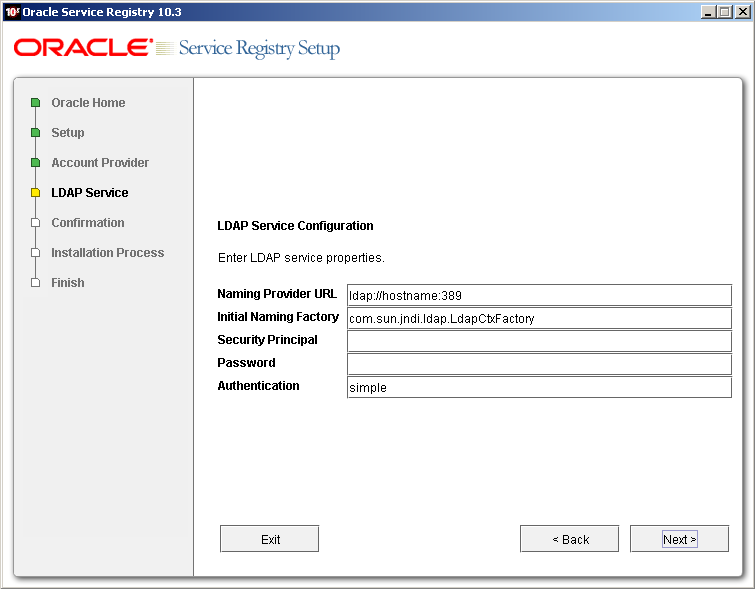Open the Oracle Home step label
The width and height of the screenshot is (755, 589).
click(88, 103)
